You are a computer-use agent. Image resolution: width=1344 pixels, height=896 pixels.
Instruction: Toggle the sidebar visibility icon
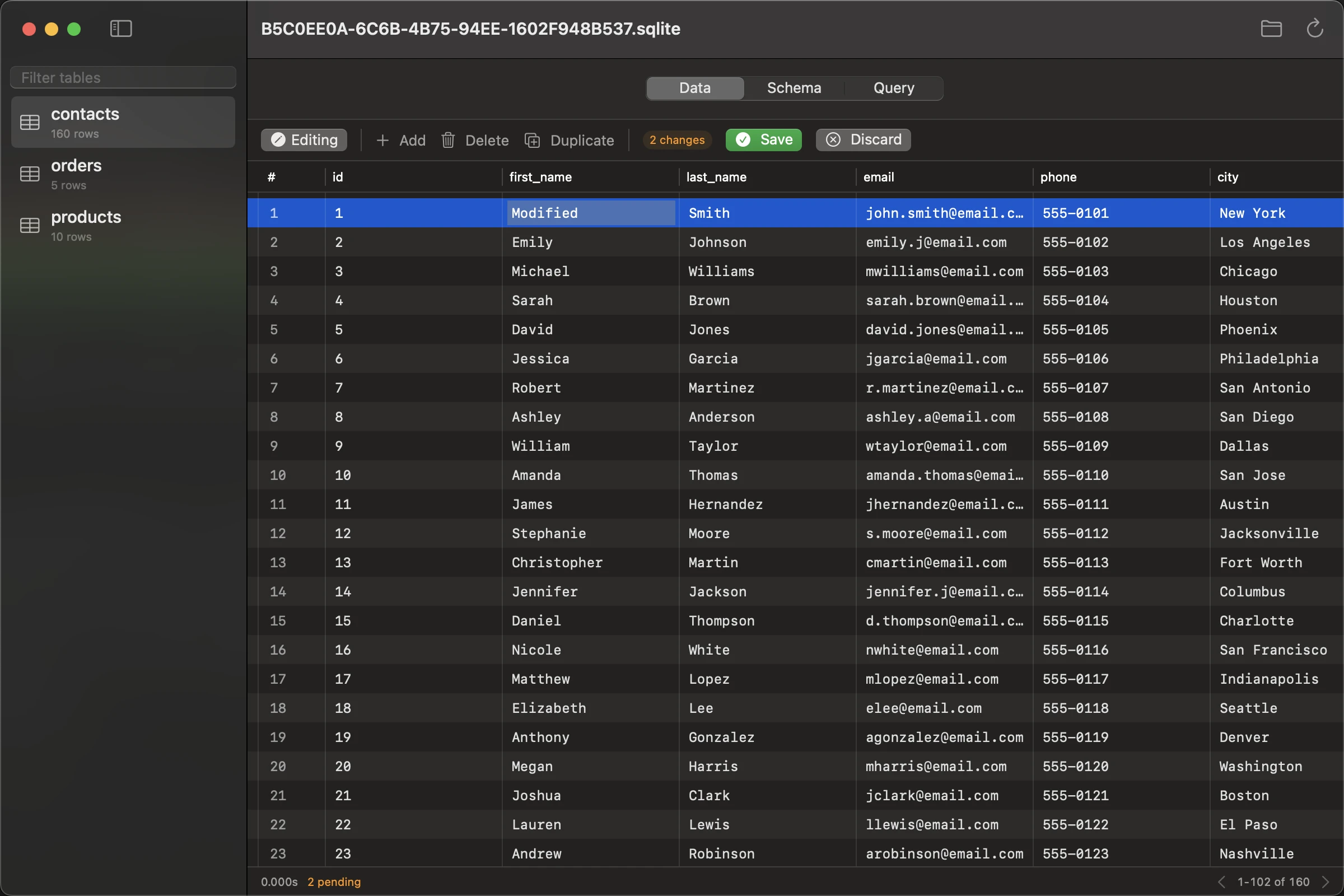click(121, 29)
